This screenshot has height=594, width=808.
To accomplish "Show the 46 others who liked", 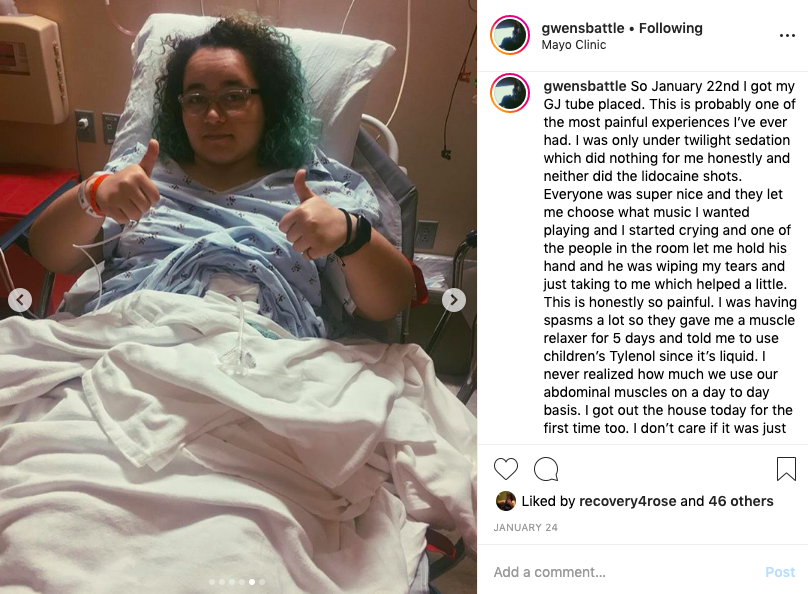I will tap(740, 501).
